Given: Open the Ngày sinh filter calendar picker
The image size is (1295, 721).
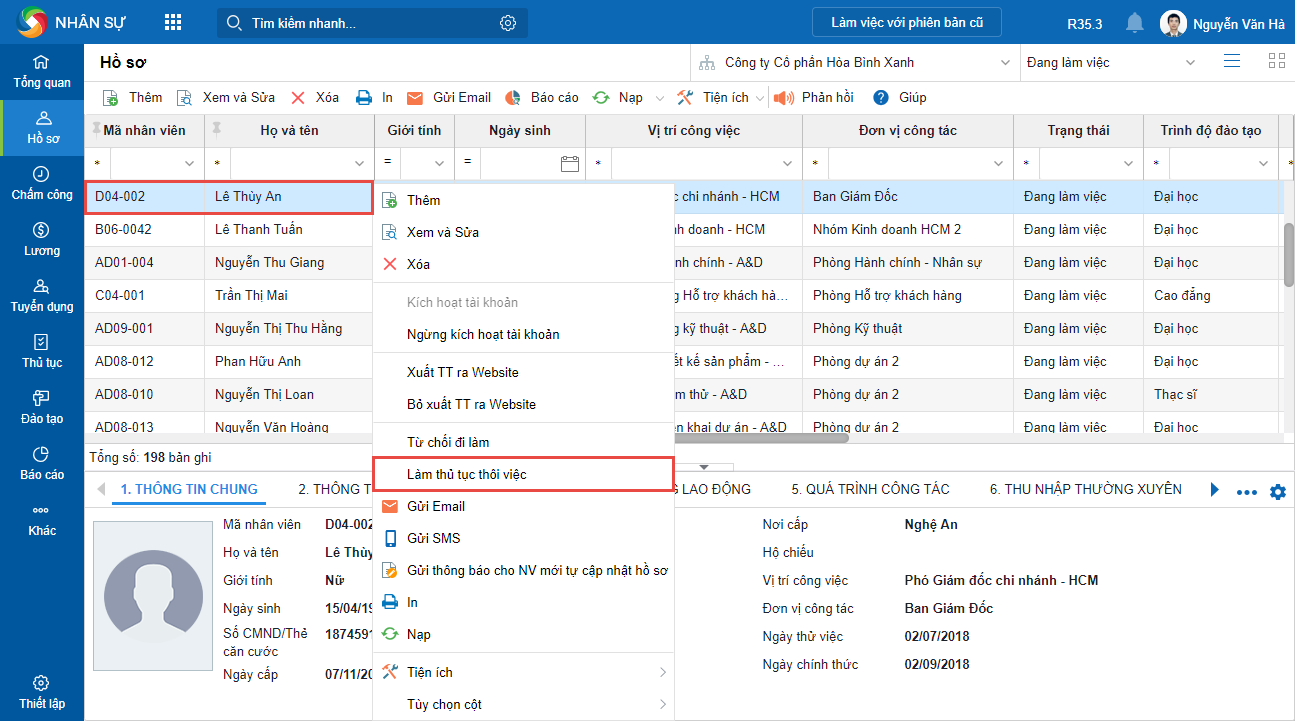Looking at the screenshot, I should [x=570, y=163].
